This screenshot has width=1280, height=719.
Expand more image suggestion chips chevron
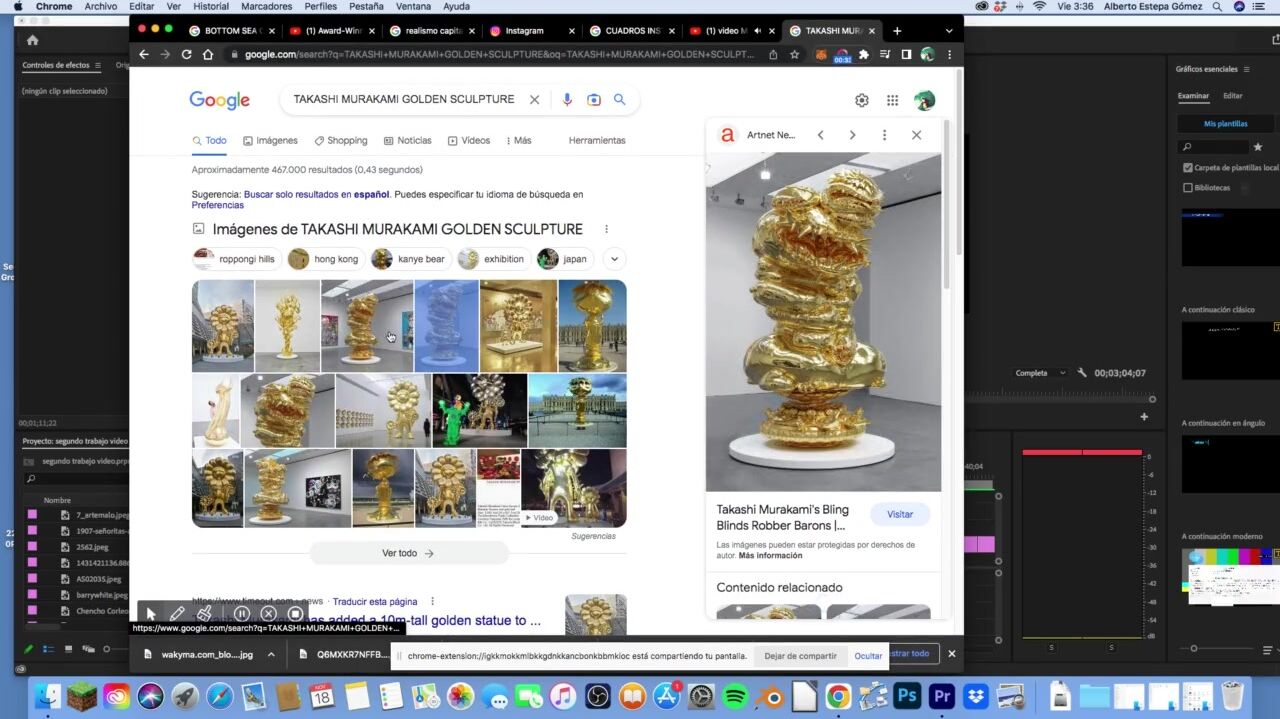tap(614, 259)
